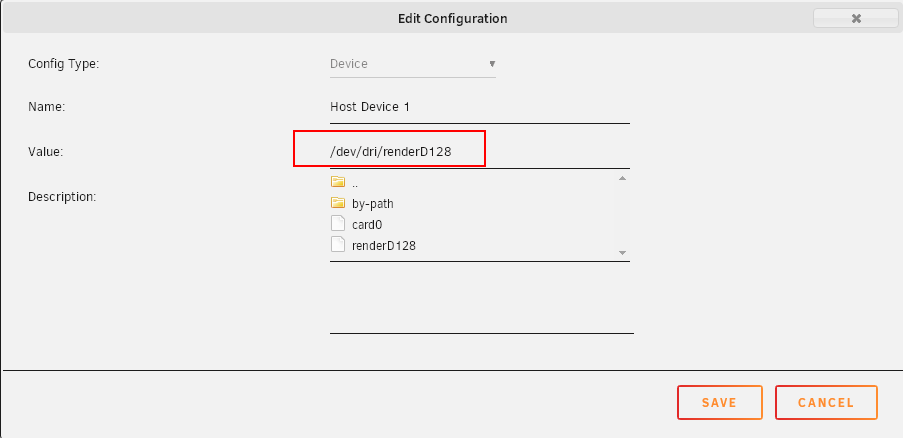Select the by-path folder name

pos(373,204)
